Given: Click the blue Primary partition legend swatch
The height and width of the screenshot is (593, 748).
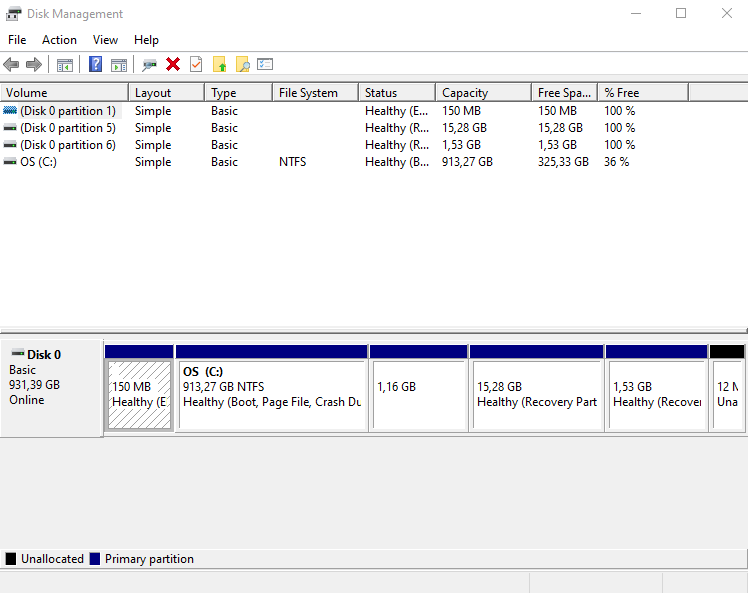Looking at the screenshot, I should (95, 559).
